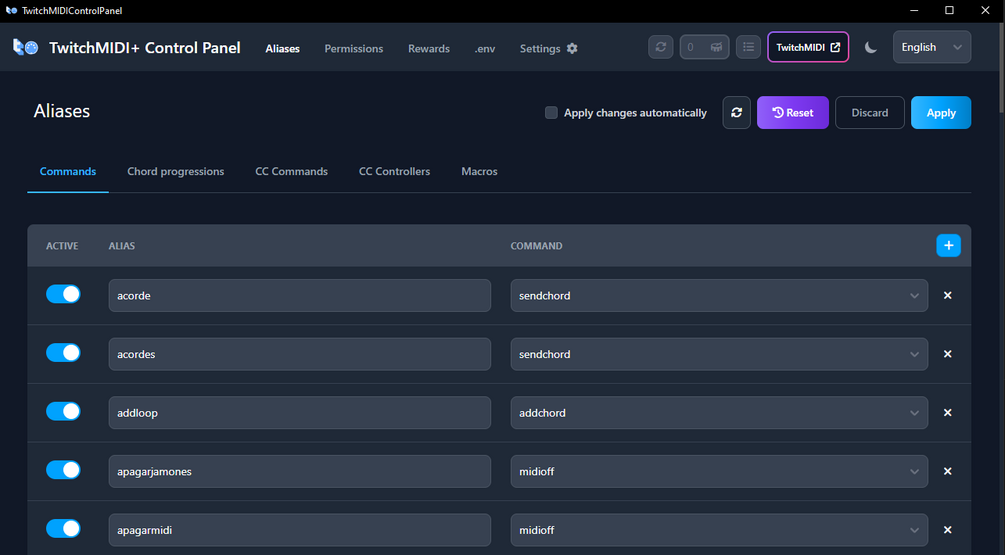Click the app icon in title bar
The height and width of the screenshot is (555, 1005).
(x=11, y=10)
